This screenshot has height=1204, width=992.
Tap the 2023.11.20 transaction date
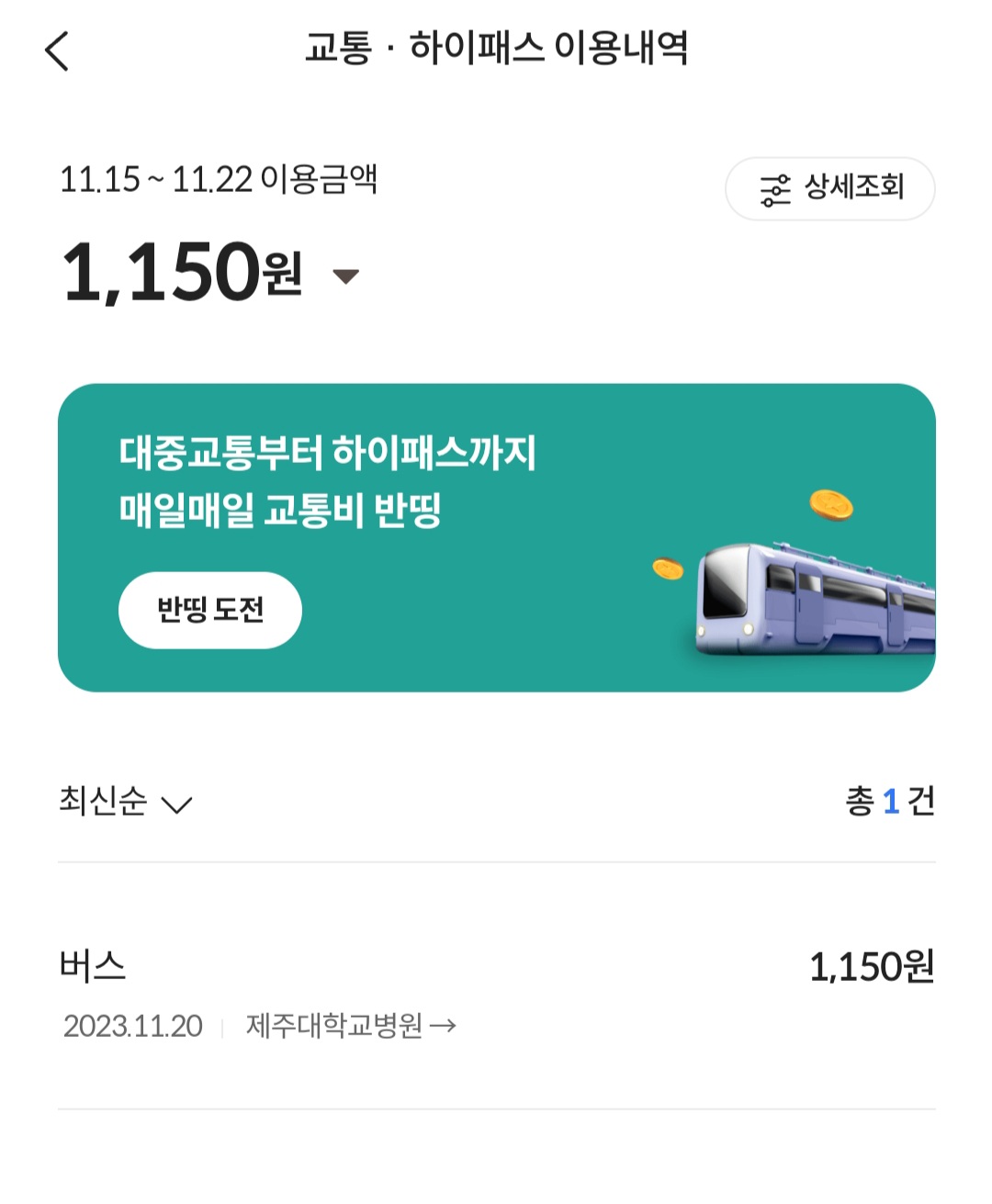pyautogui.click(x=133, y=1026)
